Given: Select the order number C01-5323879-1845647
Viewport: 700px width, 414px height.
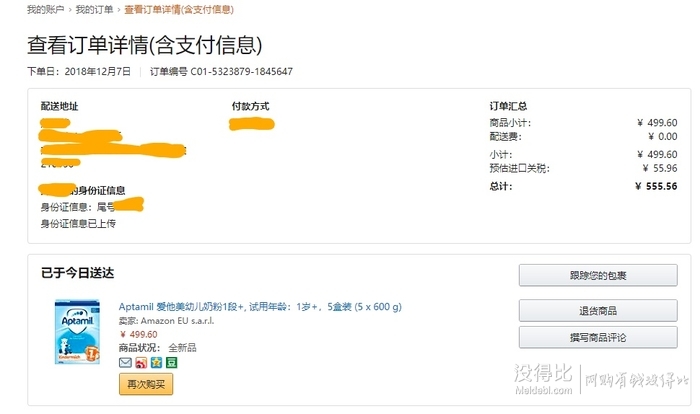Looking at the screenshot, I should pyautogui.click(x=242, y=71).
